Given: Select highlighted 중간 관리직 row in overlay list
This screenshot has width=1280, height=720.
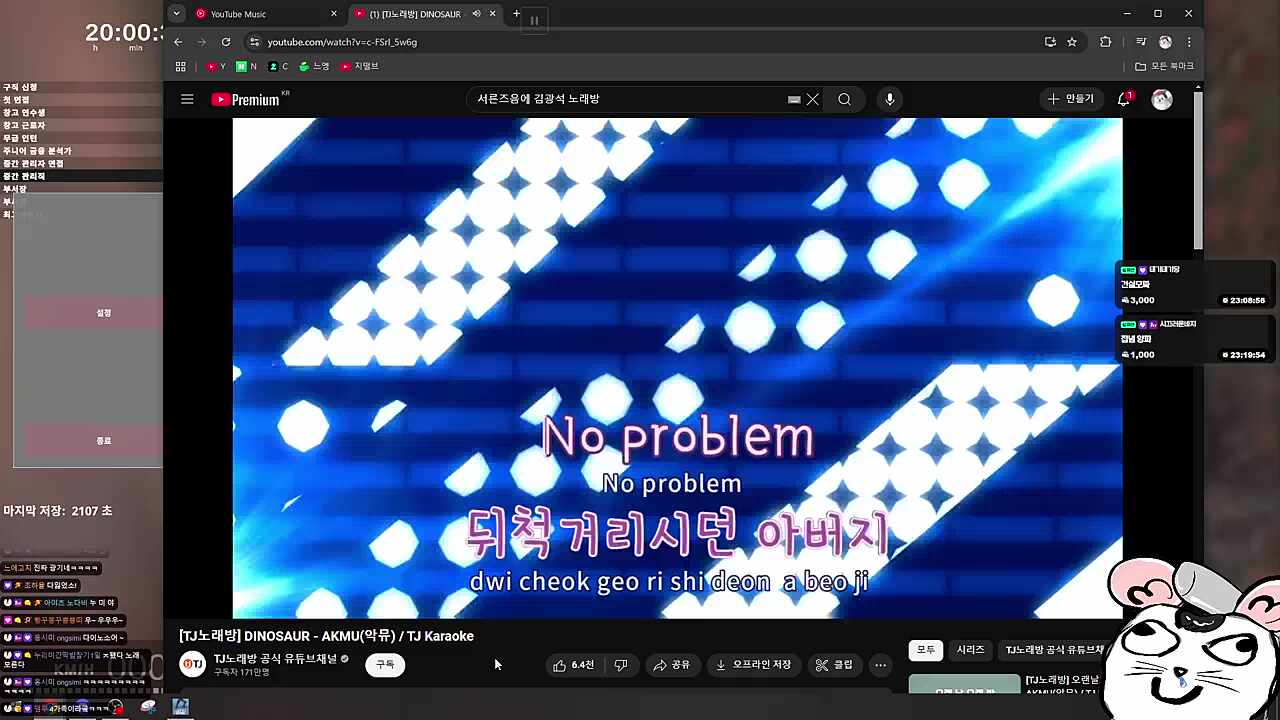Looking at the screenshot, I should [81, 176].
